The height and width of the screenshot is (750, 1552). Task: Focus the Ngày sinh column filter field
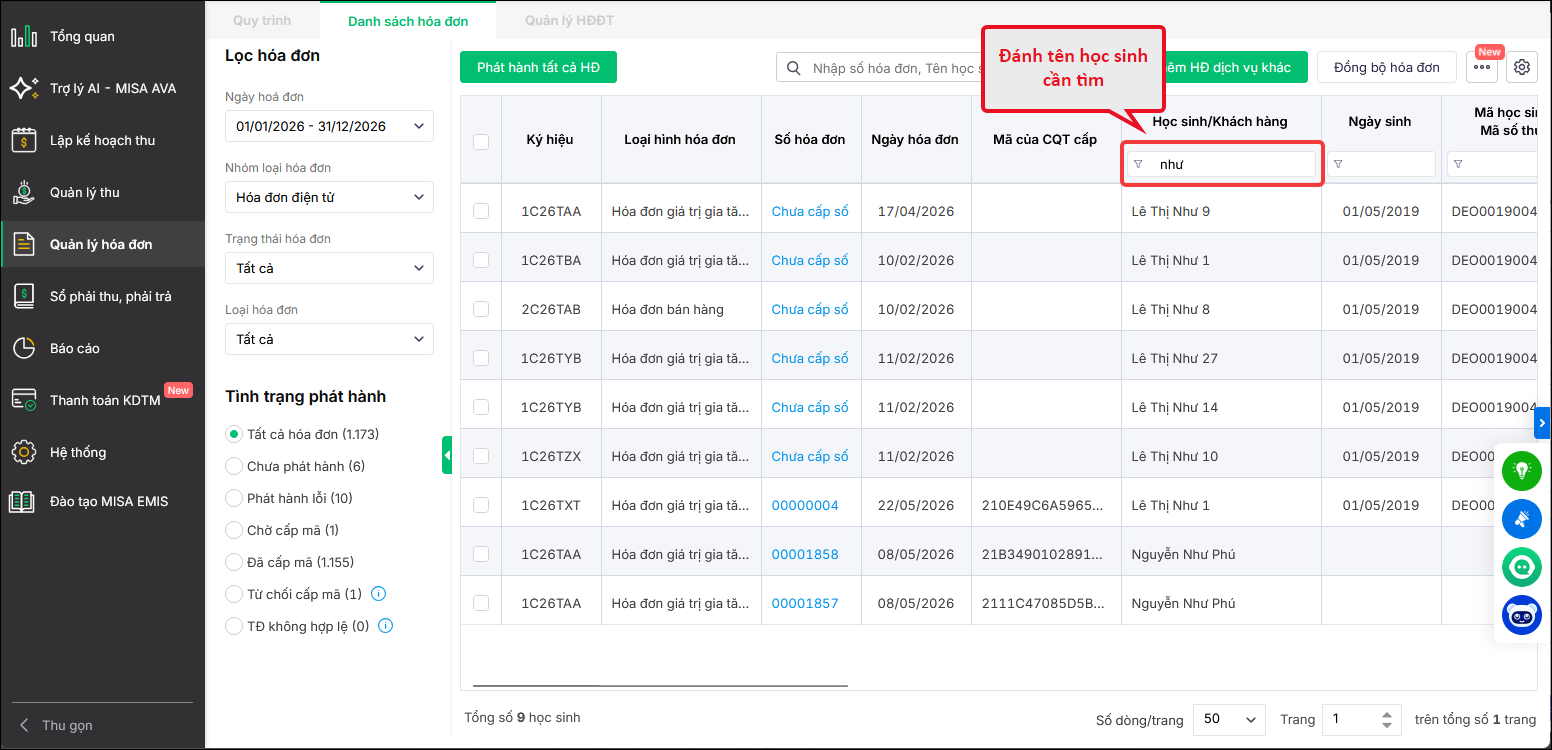tap(1381, 164)
